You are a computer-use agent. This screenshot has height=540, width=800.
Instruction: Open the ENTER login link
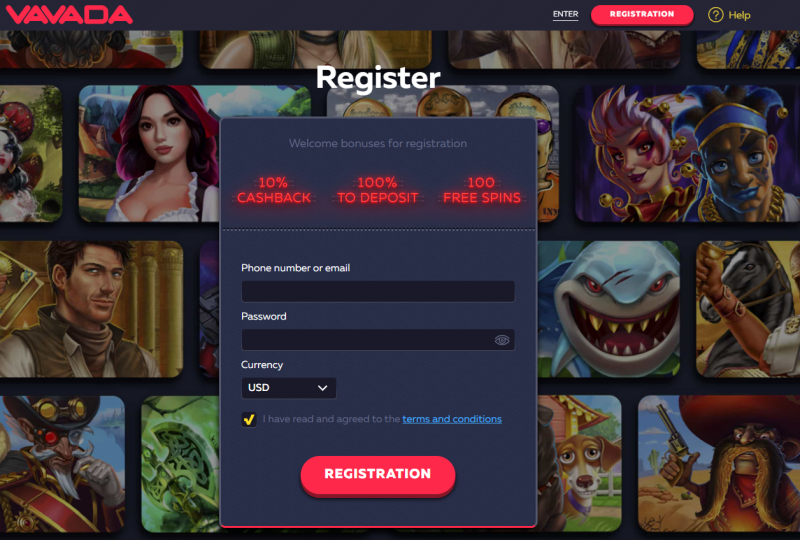(x=565, y=14)
